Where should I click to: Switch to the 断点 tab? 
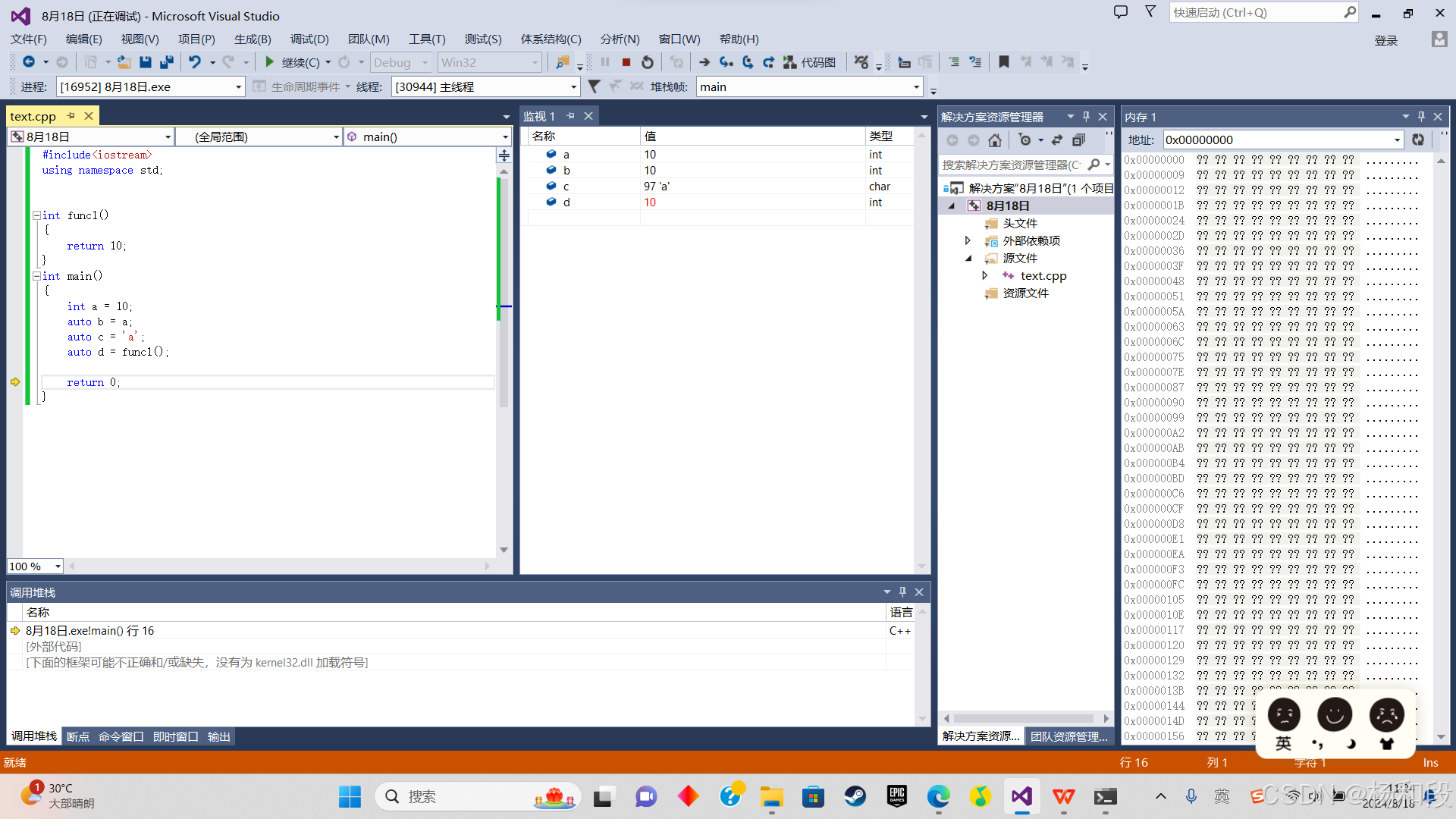click(78, 736)
